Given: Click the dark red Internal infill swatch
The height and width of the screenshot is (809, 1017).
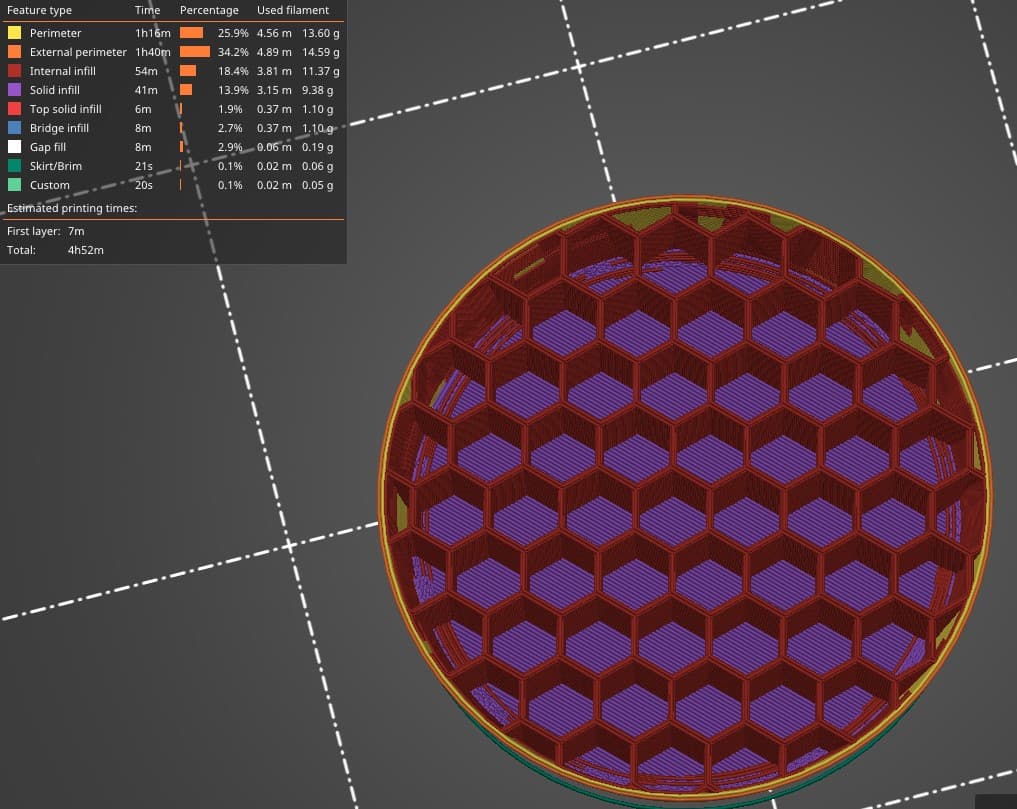Looking at the screenshot, I should point(14,71).
